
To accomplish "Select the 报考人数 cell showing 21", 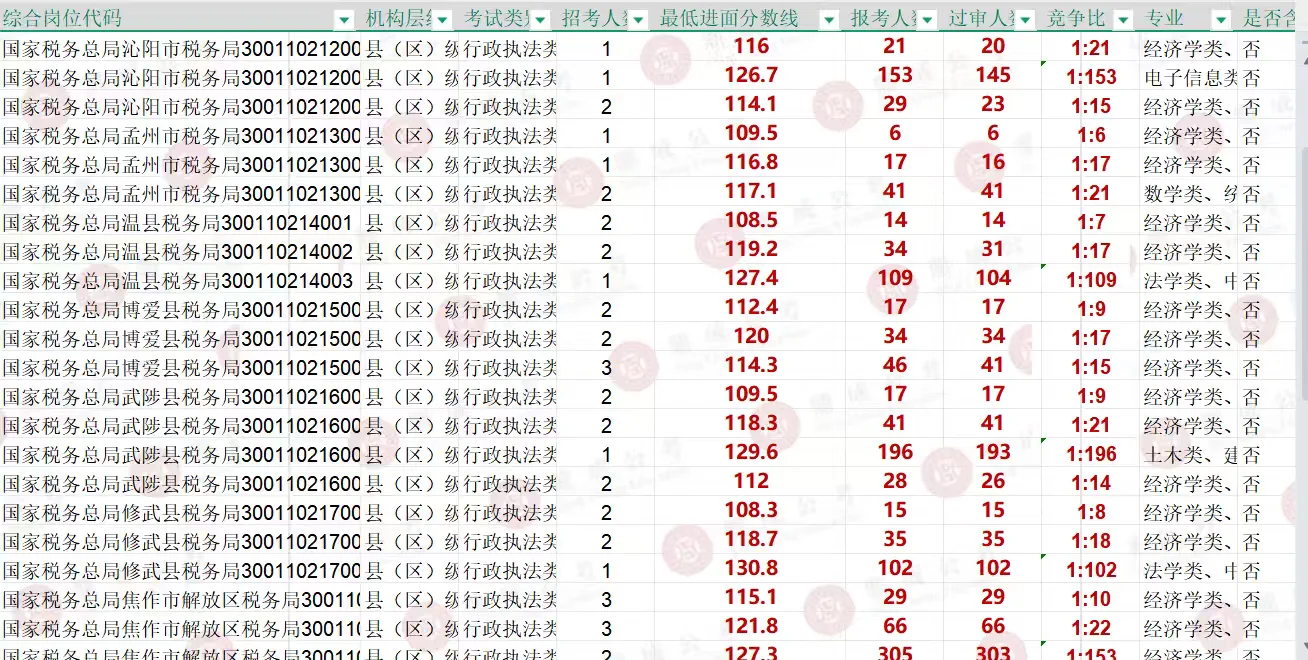I will pos(895,46).
